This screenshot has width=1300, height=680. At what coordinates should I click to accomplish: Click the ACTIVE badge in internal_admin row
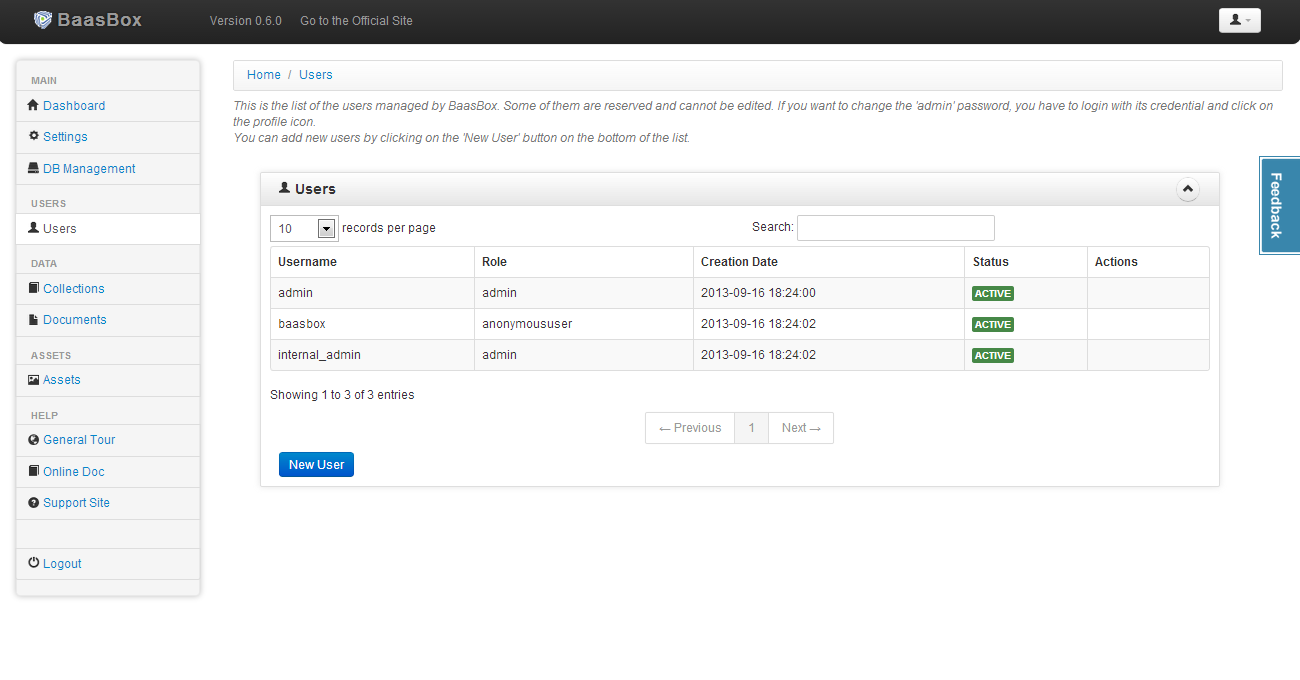point(993,355)
